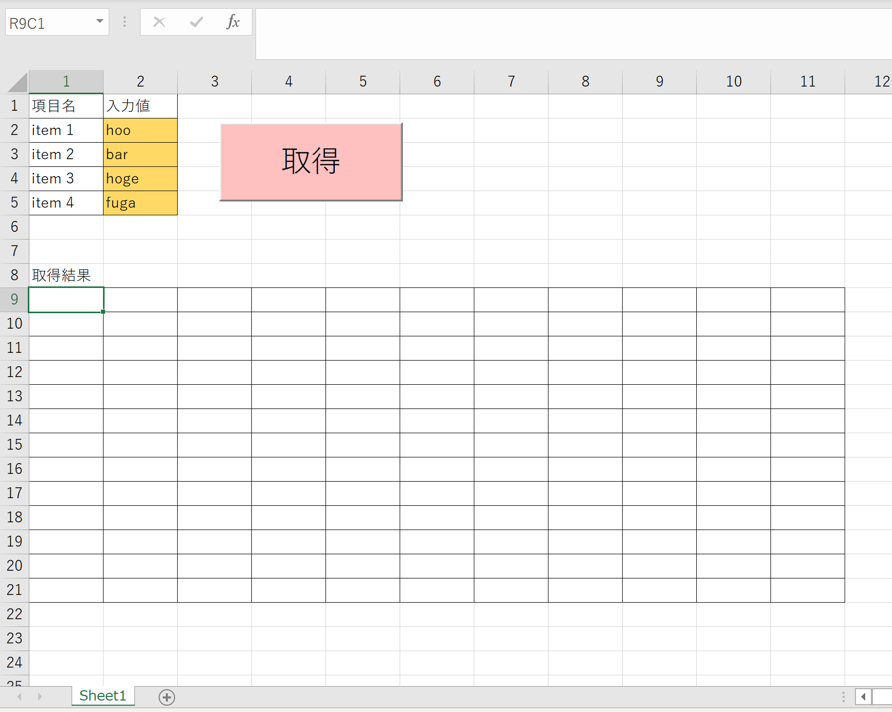Select column header 3
892x712 pixels.
214,82
